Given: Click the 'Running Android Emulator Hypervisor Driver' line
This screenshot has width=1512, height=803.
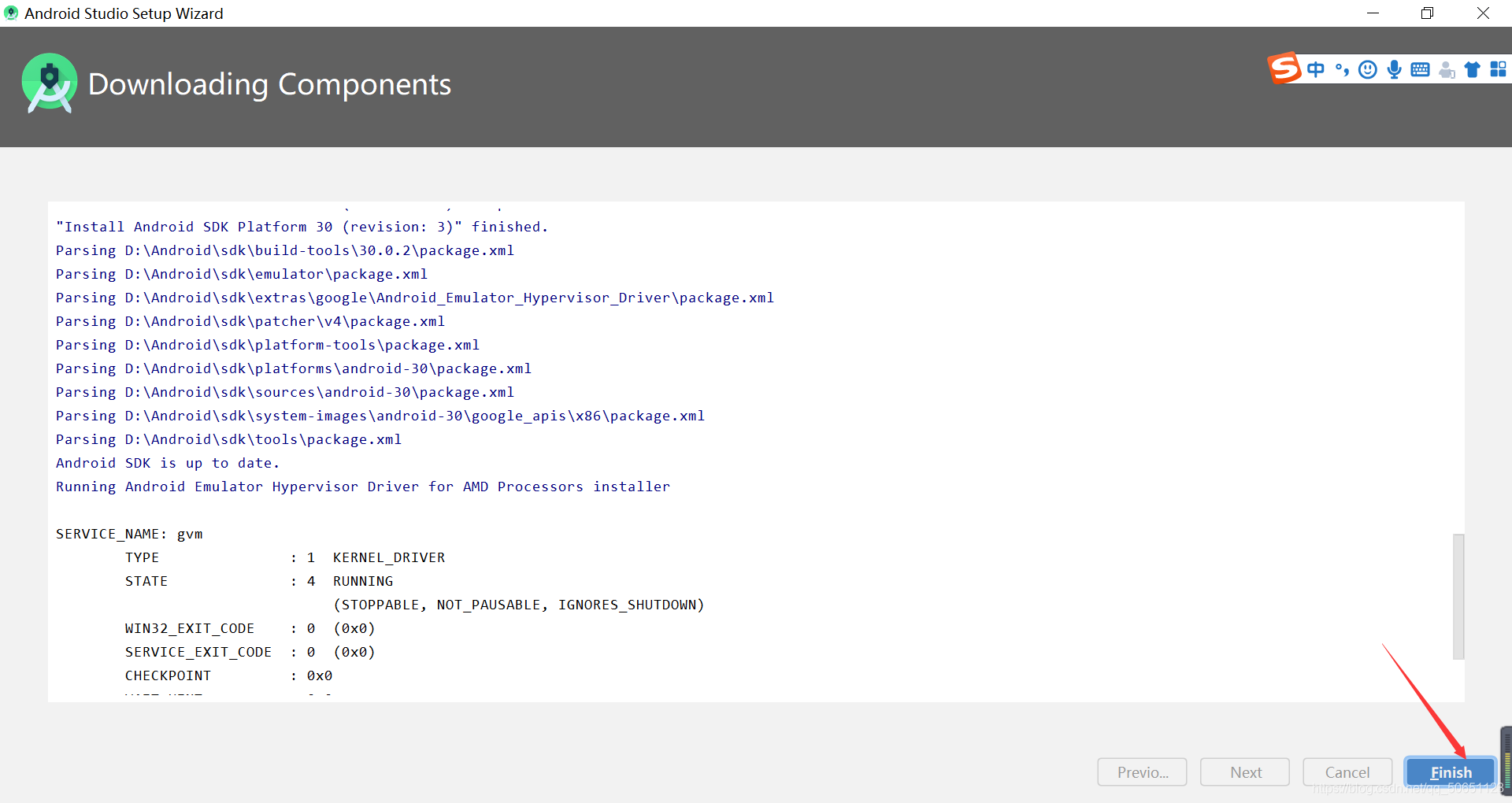Looking at the screenshot, I should tap(363, 487).
